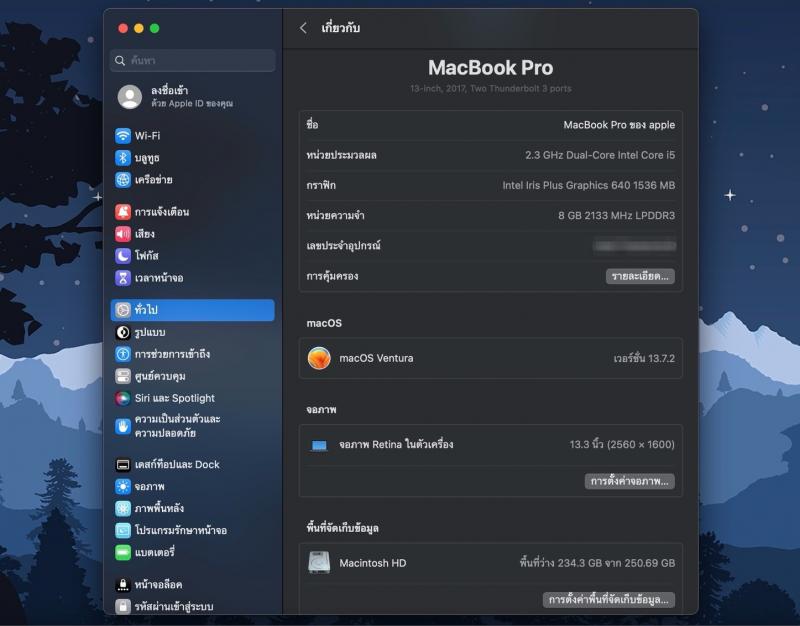Select the ศูนย์ควบคุม sidebar label
This screenshot has width=800, height=626.
(160, 376)
